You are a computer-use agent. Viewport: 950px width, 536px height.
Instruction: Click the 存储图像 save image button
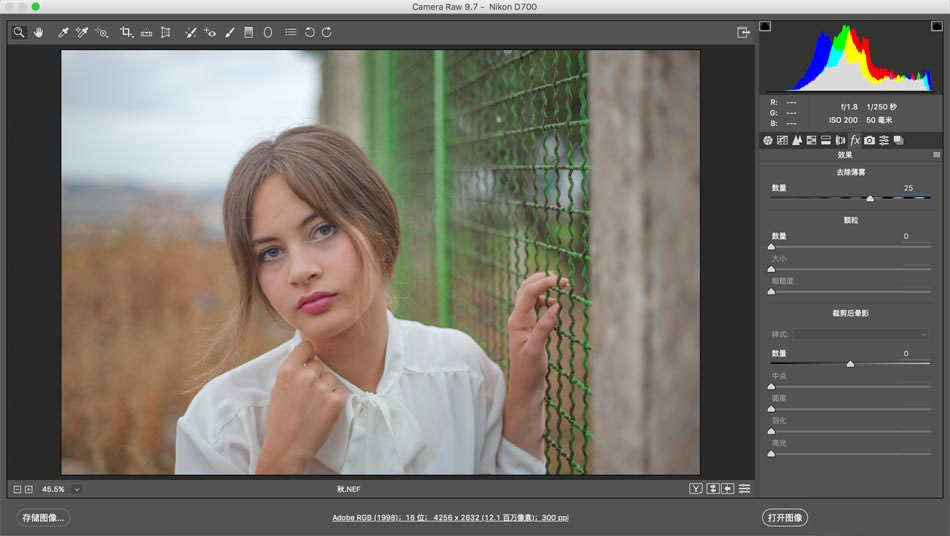click(43, 517)
